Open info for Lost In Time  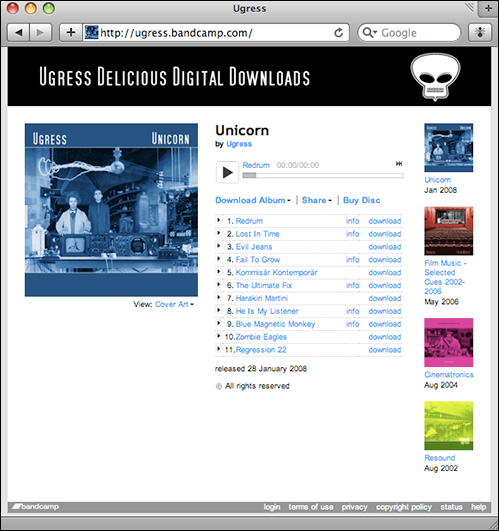coord(352,234)
